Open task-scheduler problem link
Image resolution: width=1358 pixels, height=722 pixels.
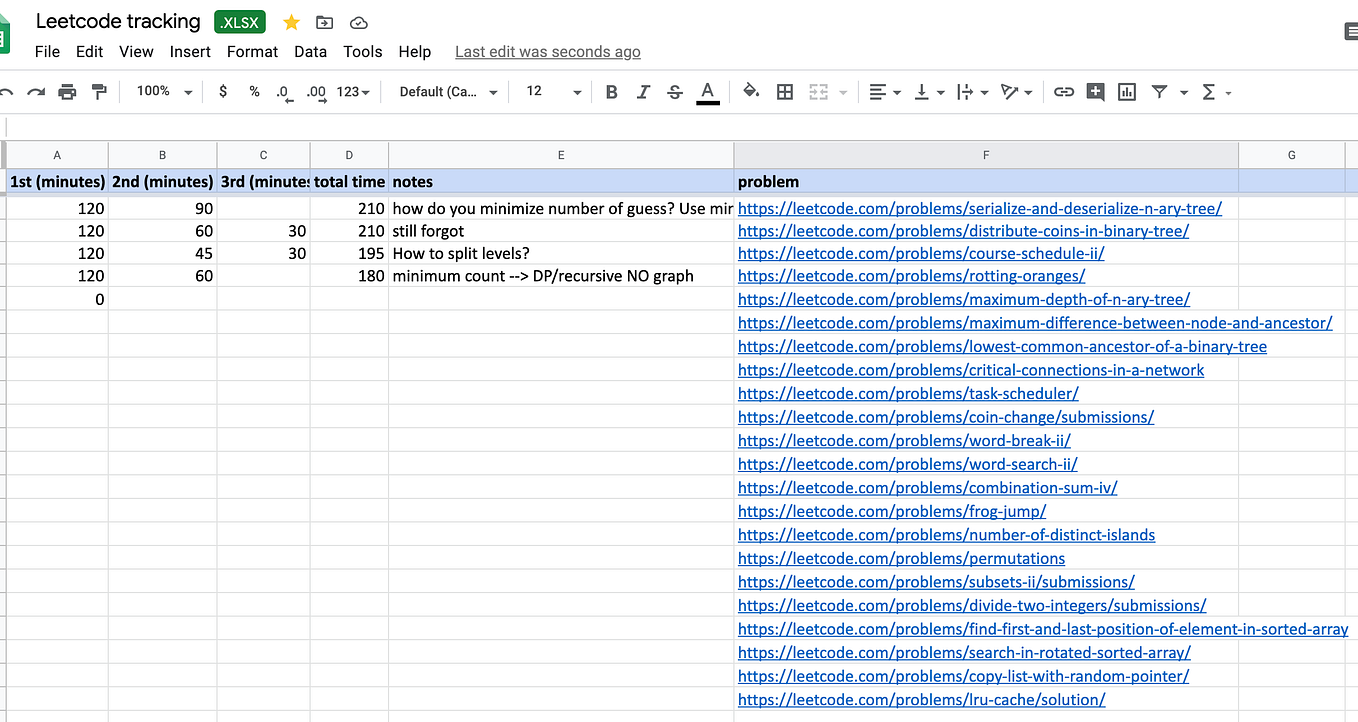(908, 394)
